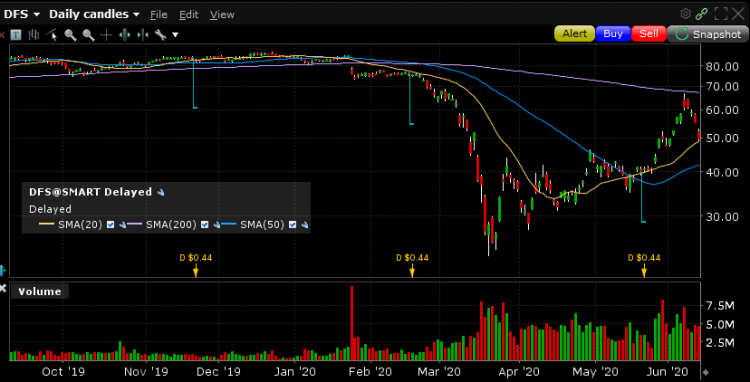Toggle the SMA(50) checkbox
This screenshot has width=750, height=382.
click(x=292, y=225)
